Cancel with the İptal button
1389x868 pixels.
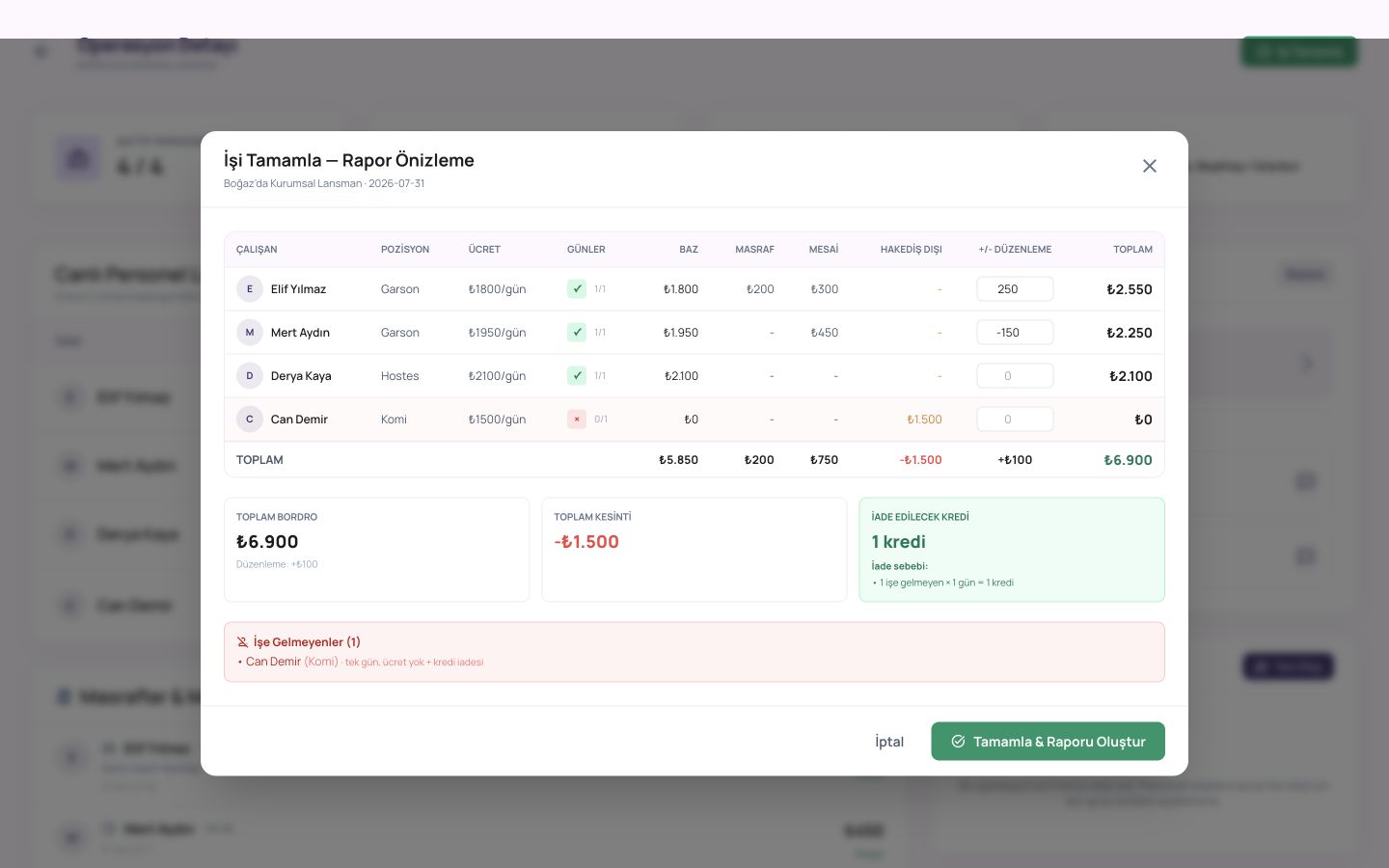pyautogui.click(x=889, y=742)
